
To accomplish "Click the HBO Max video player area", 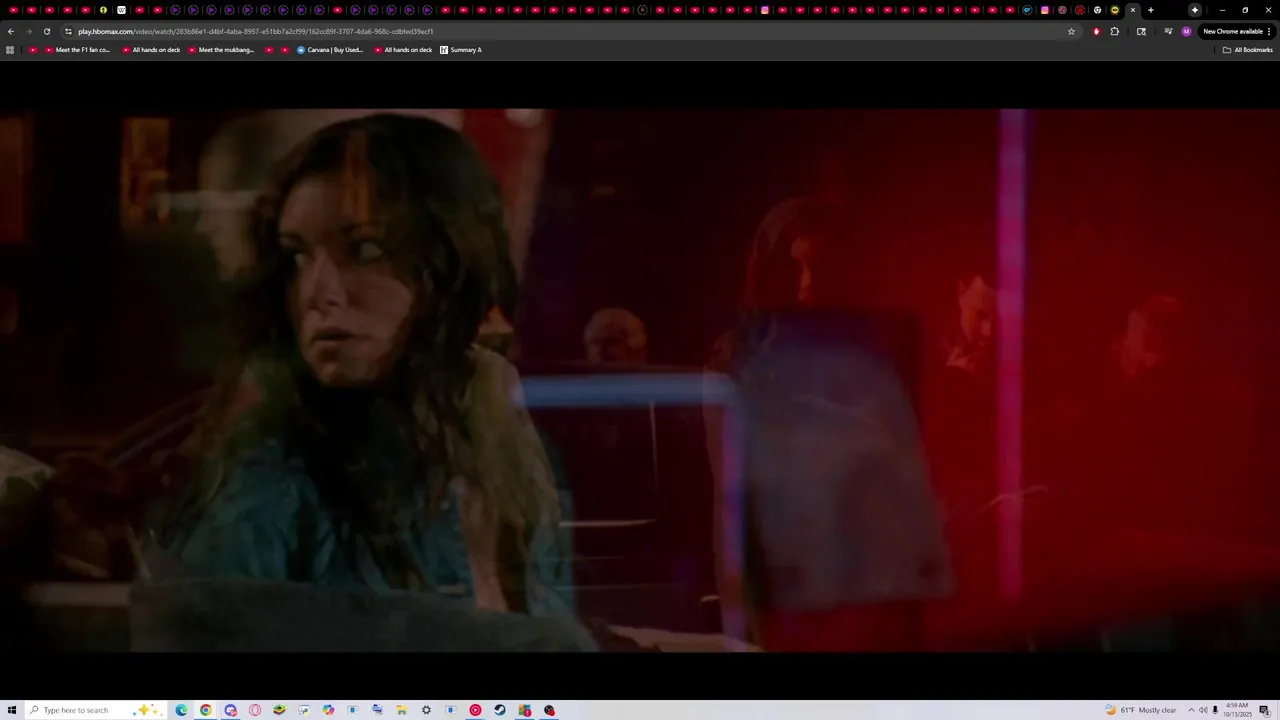I will coord(640,380).
